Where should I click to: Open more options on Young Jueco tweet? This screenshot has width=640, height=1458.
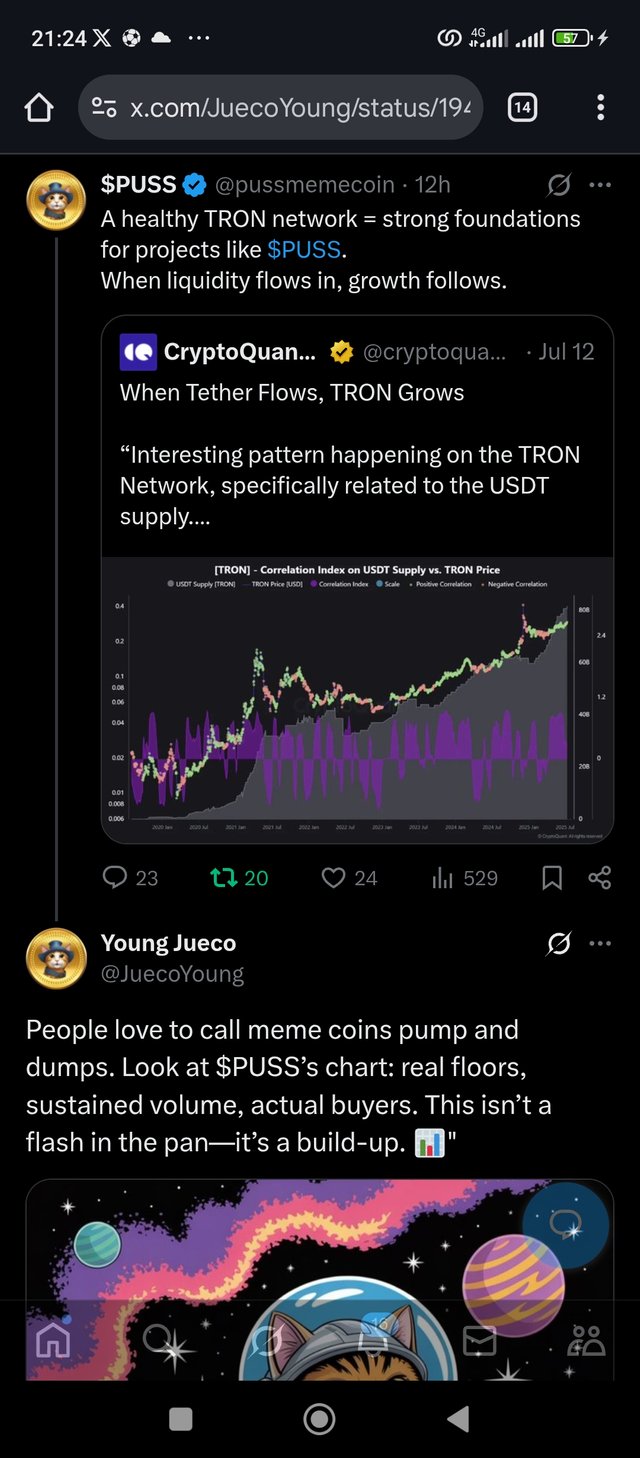(600, 943)
